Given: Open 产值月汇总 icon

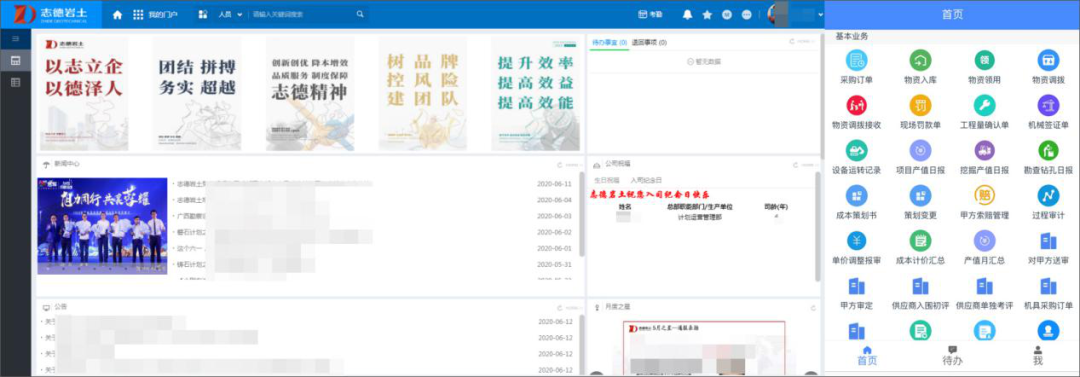Looking at the screenshot, I should pos(984,241).
